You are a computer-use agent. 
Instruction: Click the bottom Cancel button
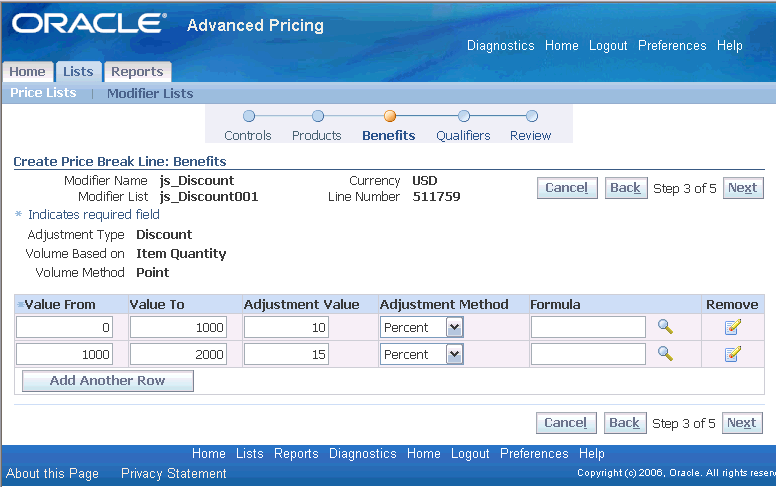(x=566, y=423)
